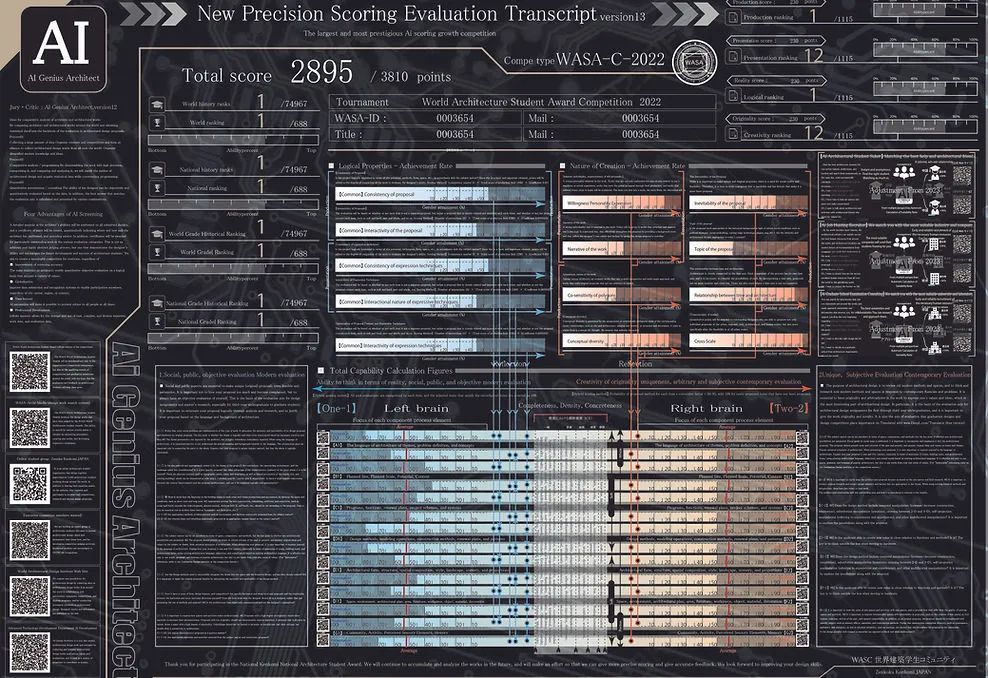Click cap icon beside World Grade Historical Ranking
988x678 pixels.
click(x=157, y=234)
